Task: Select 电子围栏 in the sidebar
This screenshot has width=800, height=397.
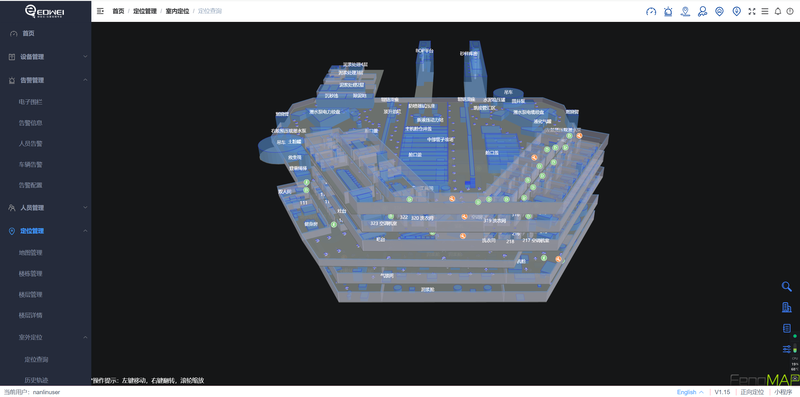Action: pos(31,102)
